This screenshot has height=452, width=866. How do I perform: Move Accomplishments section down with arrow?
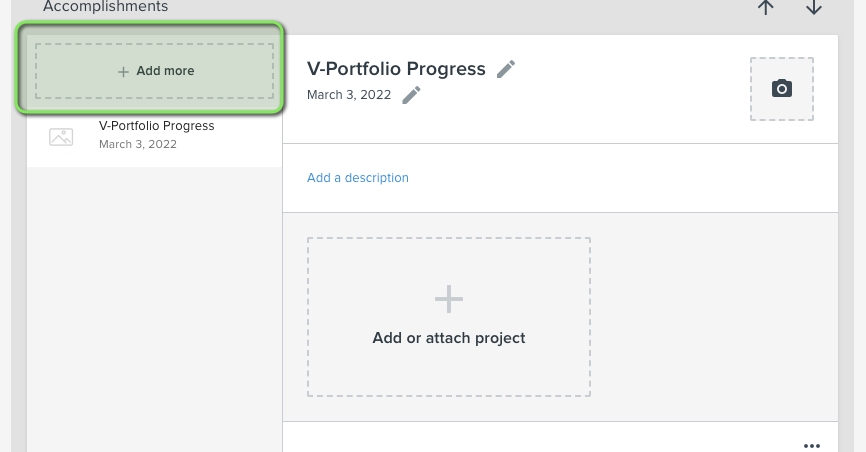click(x=814, y=7)
